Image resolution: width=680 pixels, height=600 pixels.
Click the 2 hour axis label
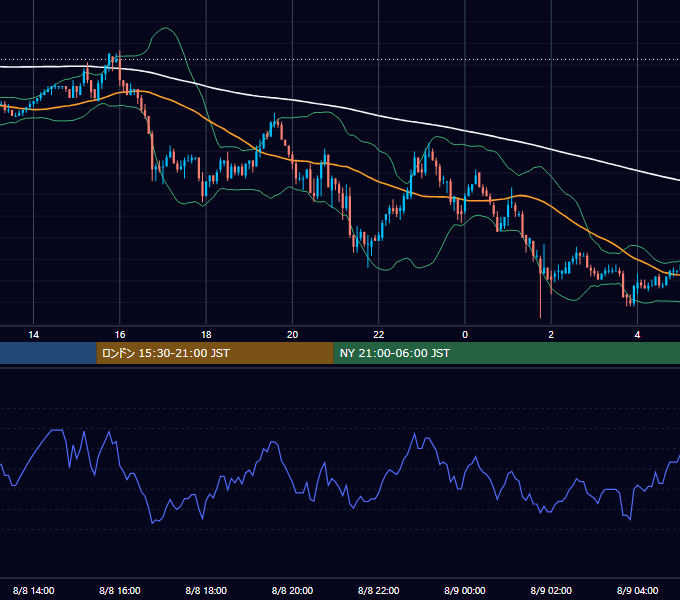point(551,335)
